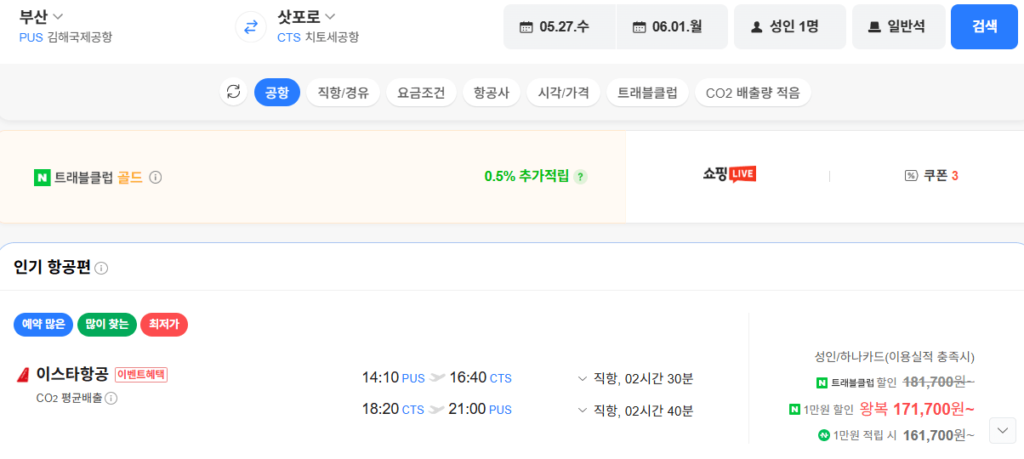Open the 쇼핑 LIVE logo
The image size is (1024, 459).
point(729,175)
